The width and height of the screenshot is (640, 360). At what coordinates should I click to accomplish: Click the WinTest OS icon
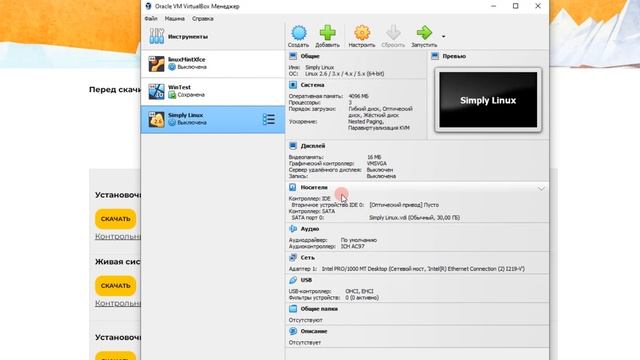click(x=156, y=91)
